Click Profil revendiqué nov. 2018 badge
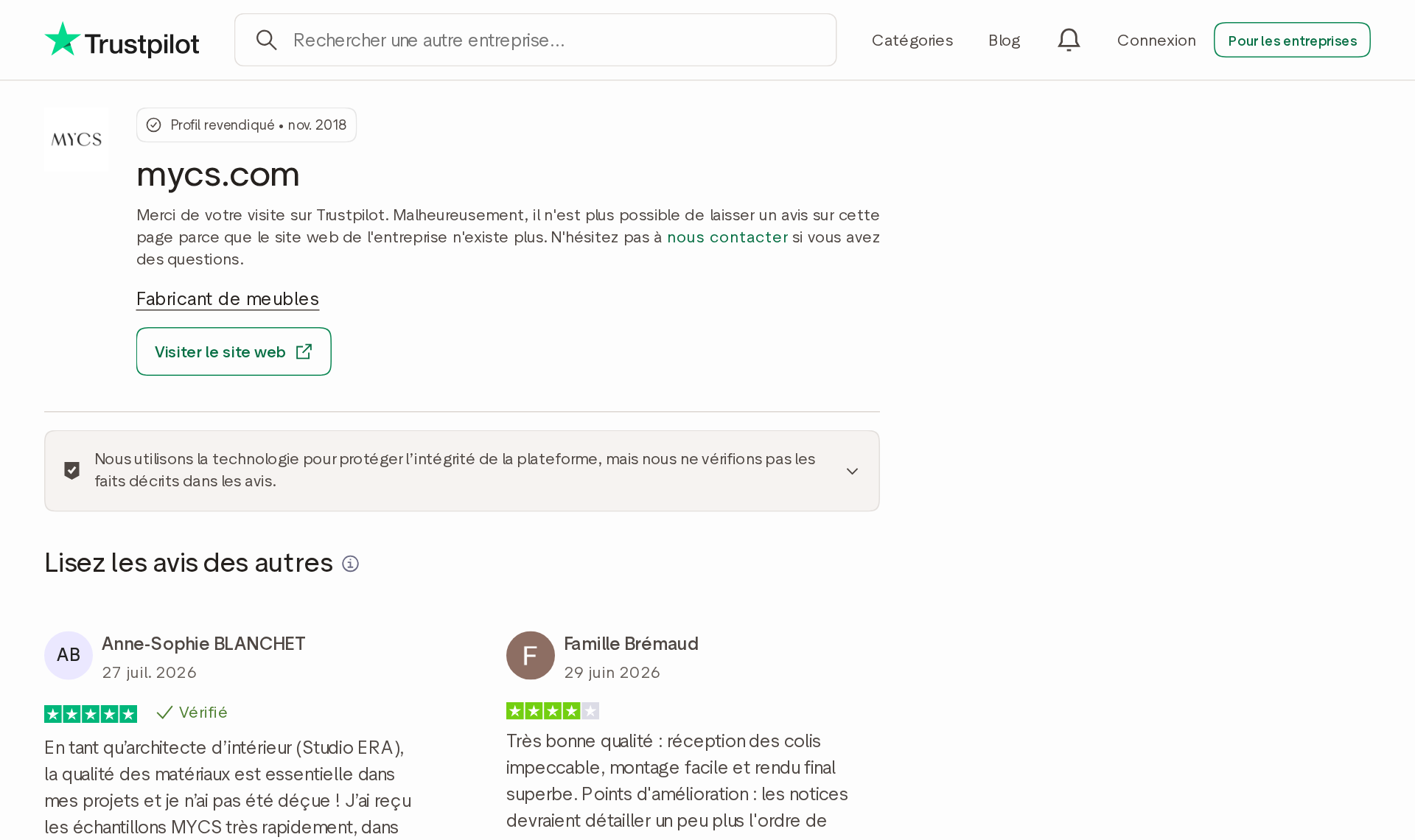 pyautogui.click(x=246, y=125)
